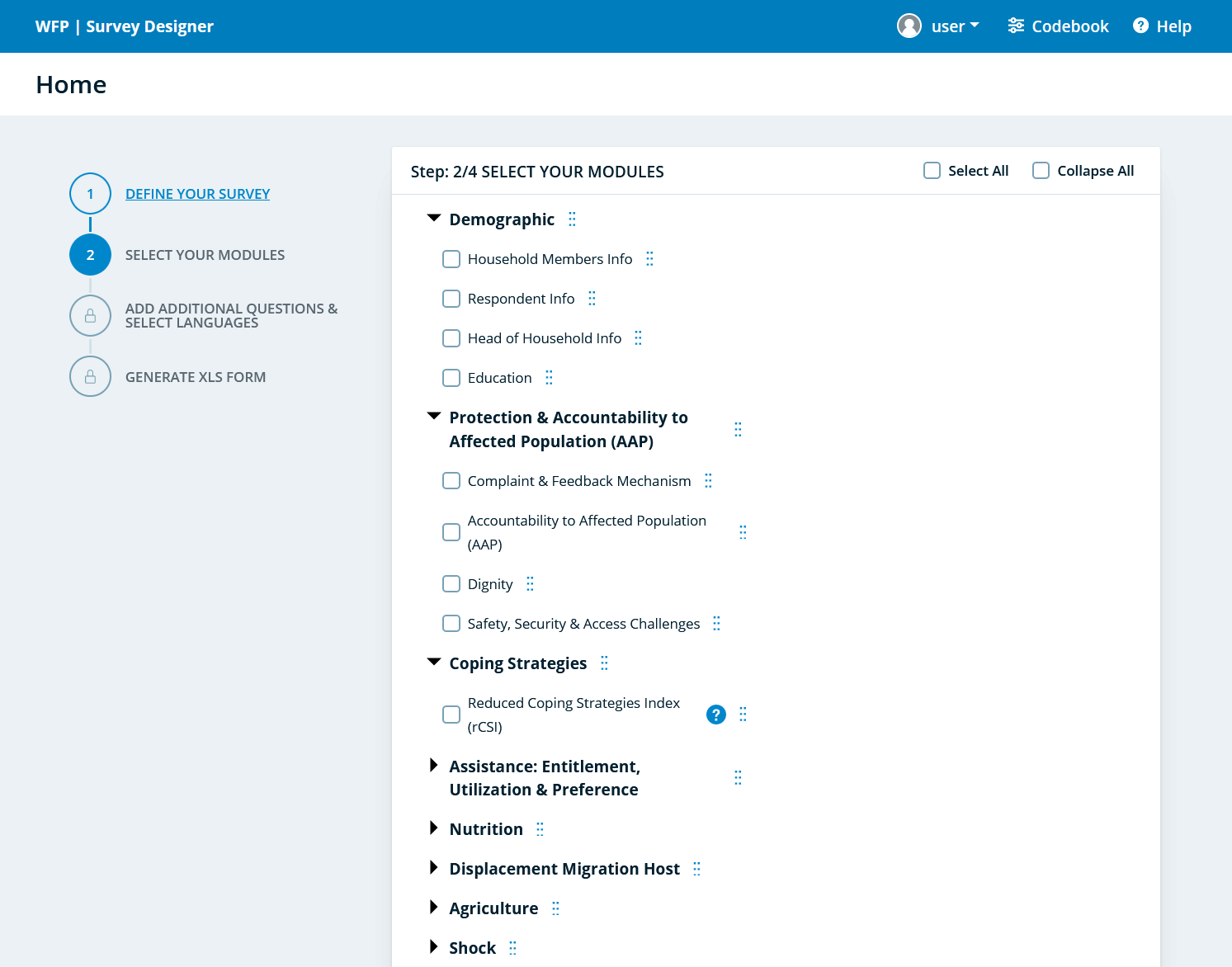Click drag handle for Shock

(x=512, y=948)
